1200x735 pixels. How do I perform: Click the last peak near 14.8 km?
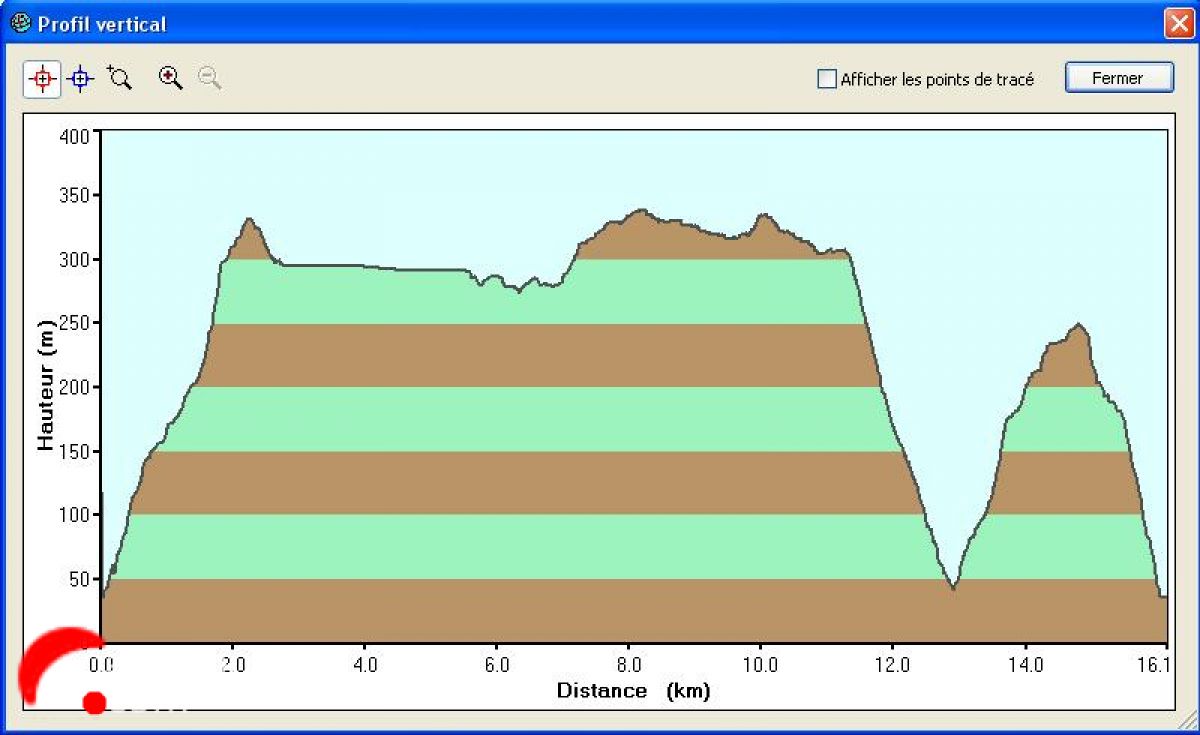(1078, 325)
